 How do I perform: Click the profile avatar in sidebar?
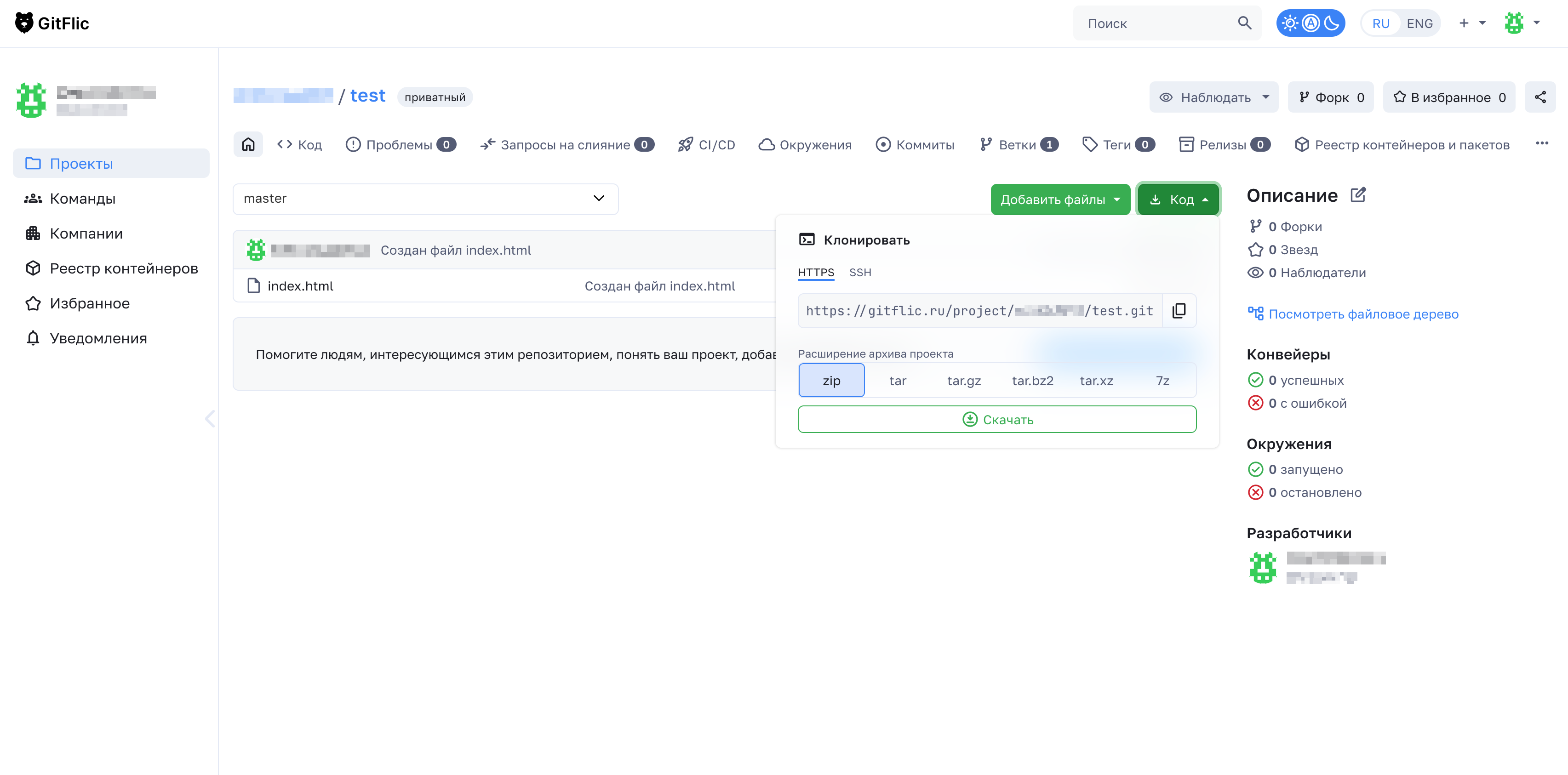[x=31, y=100]
